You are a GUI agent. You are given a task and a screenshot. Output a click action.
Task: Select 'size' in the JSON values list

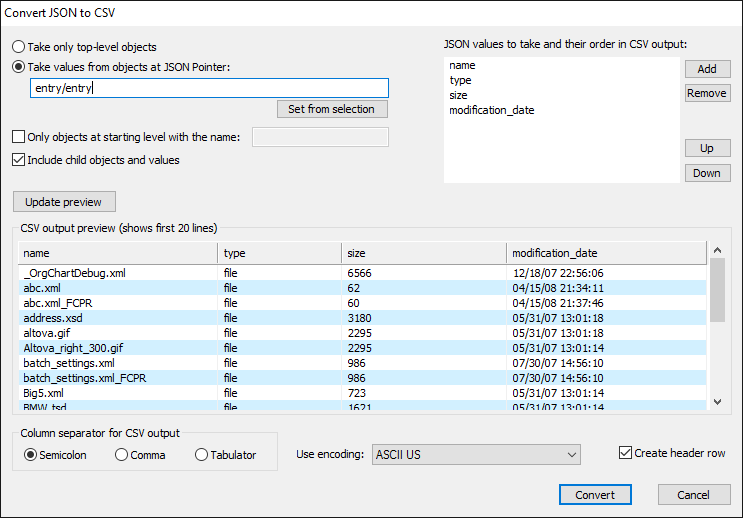click(x=458, y=95)
